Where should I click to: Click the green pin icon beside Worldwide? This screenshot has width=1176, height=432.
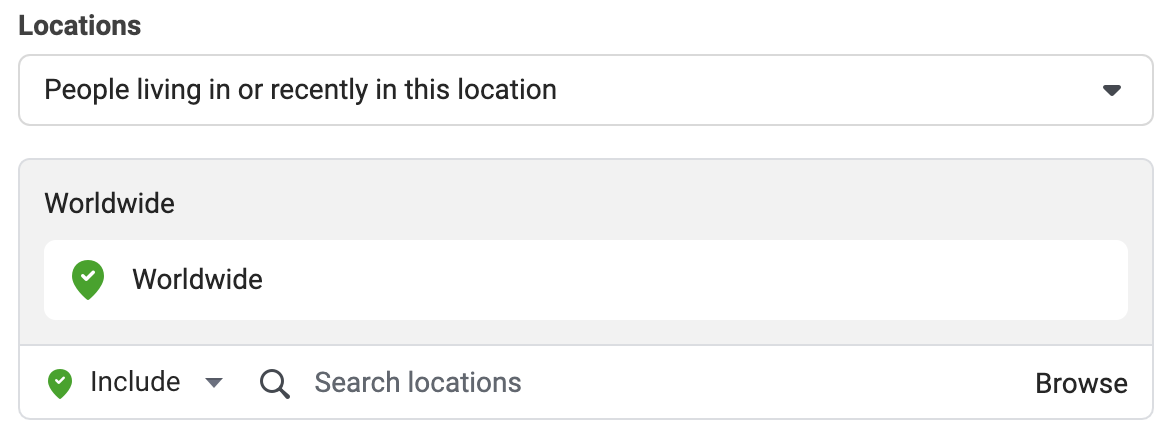coord(88,280)
